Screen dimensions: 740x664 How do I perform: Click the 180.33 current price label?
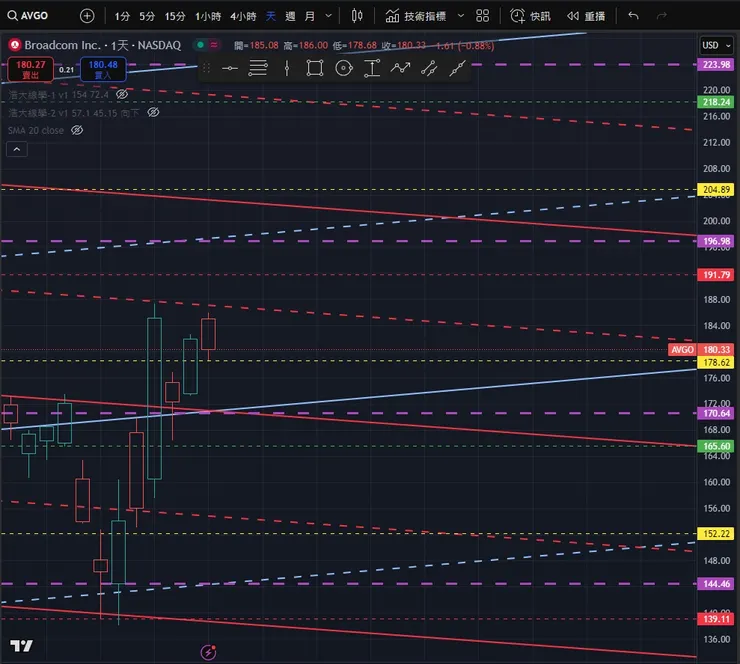pyautogui.click(x=716, y=350)
